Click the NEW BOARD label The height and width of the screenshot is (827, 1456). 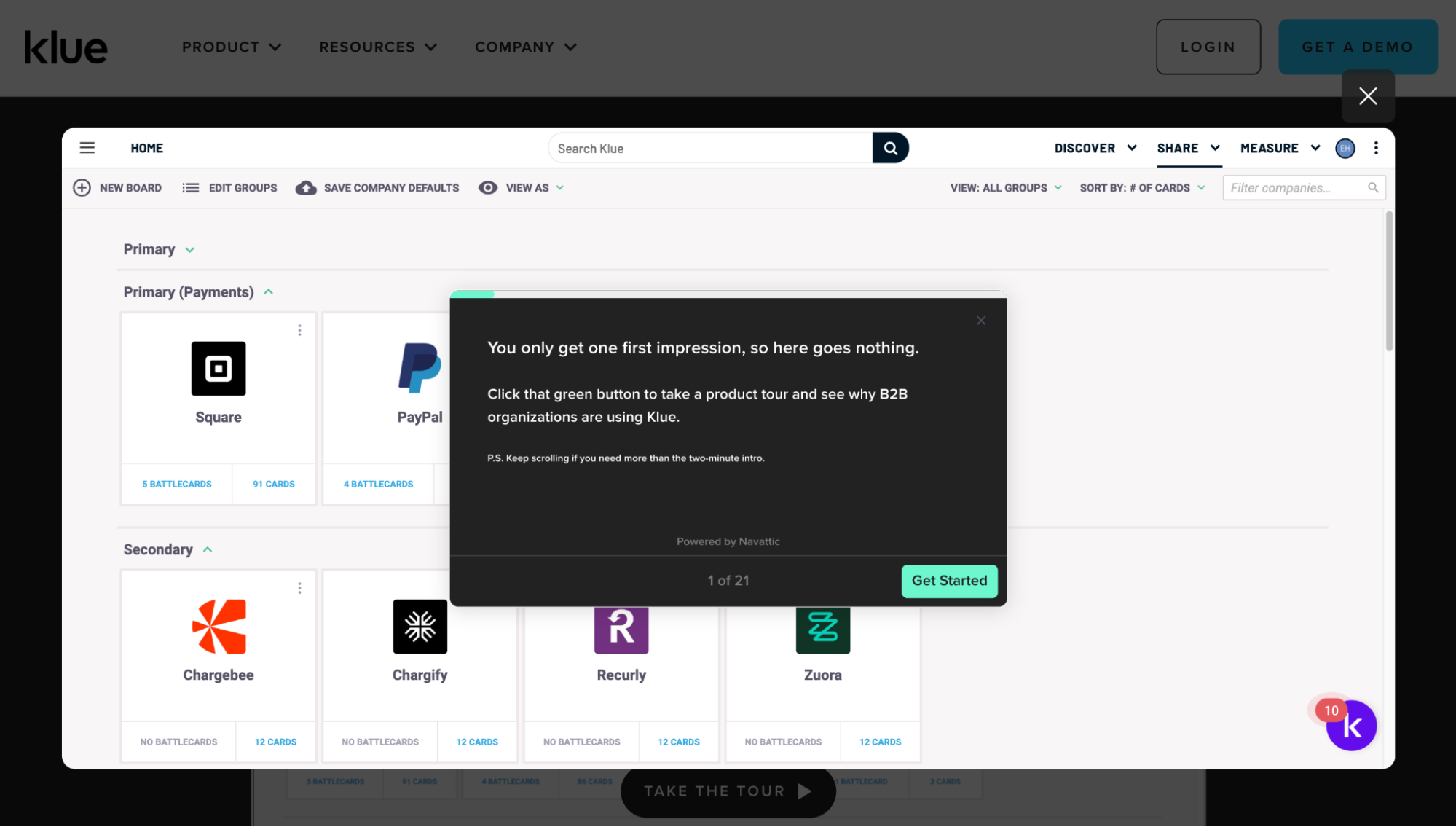coord(130,187)
